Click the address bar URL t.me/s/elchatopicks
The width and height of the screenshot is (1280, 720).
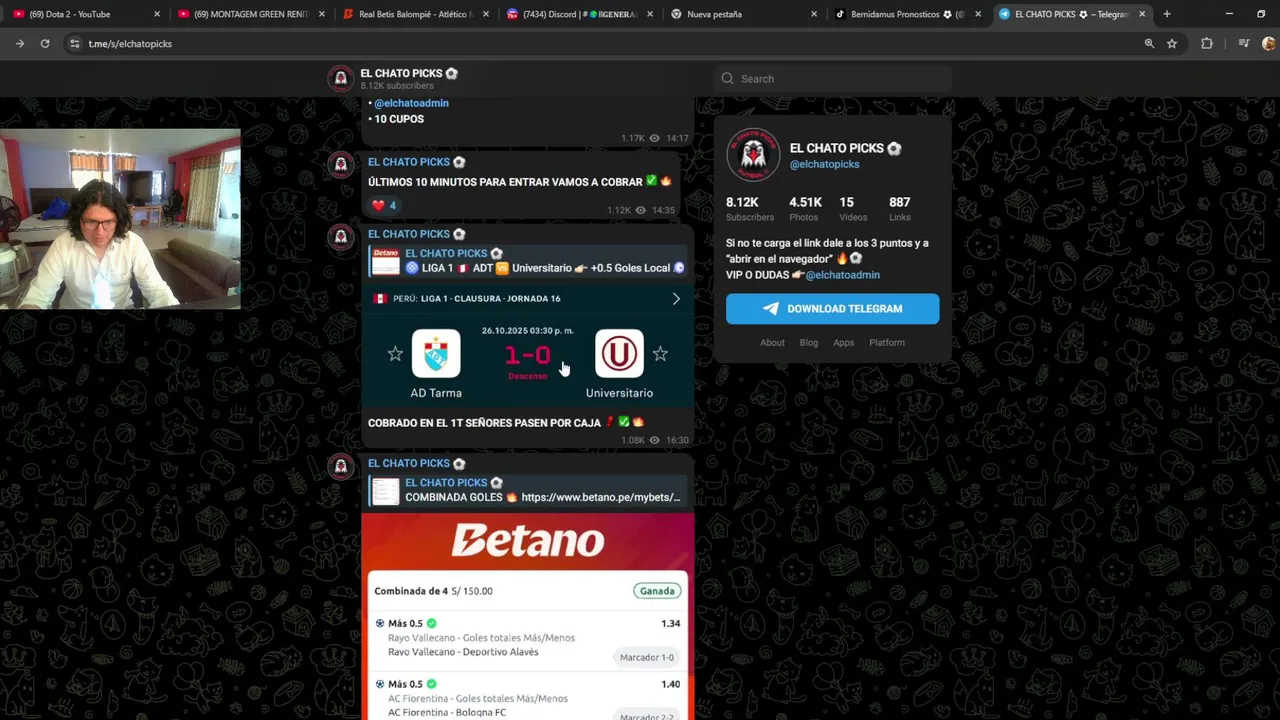point(130,44)
